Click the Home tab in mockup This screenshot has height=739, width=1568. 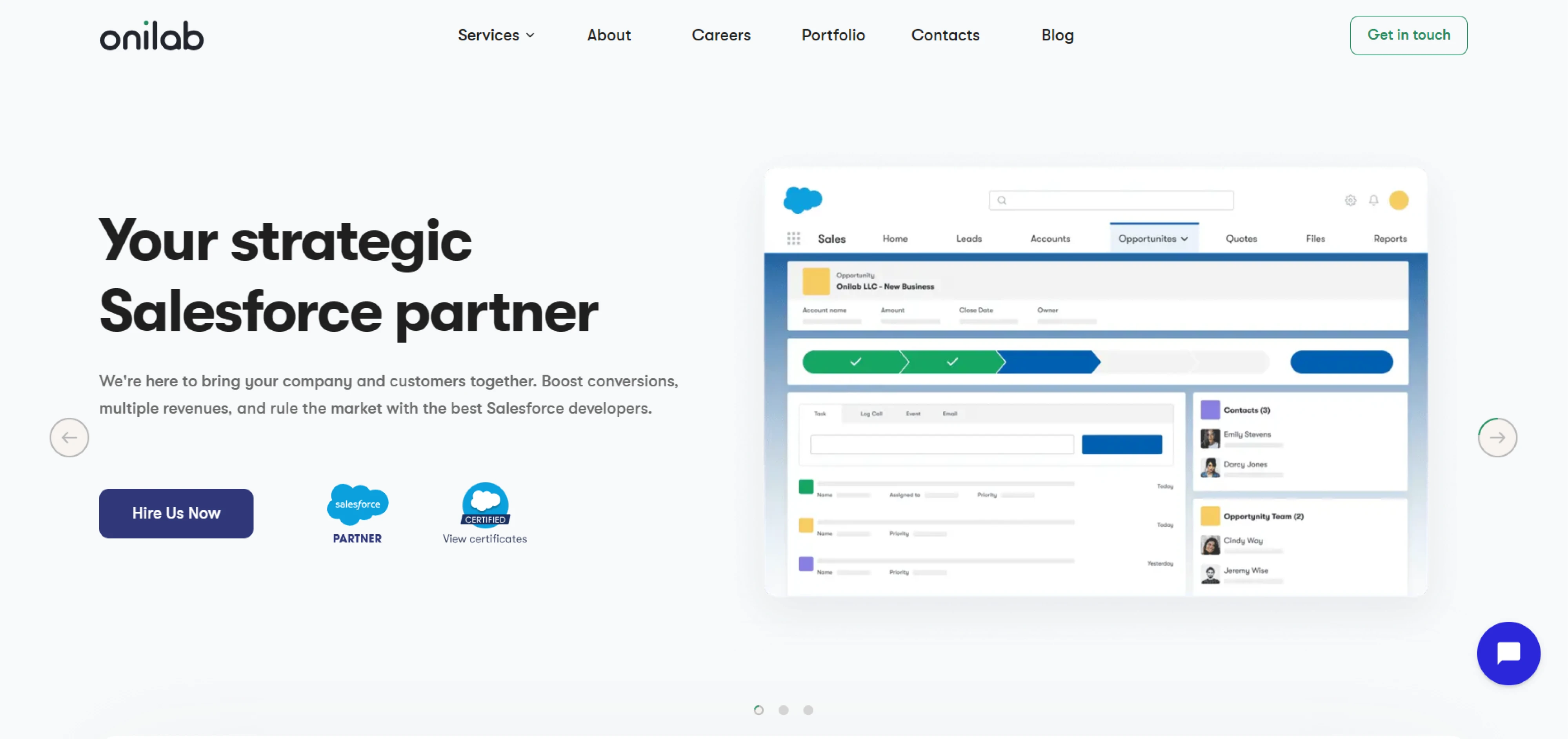[x=895, y=238]
